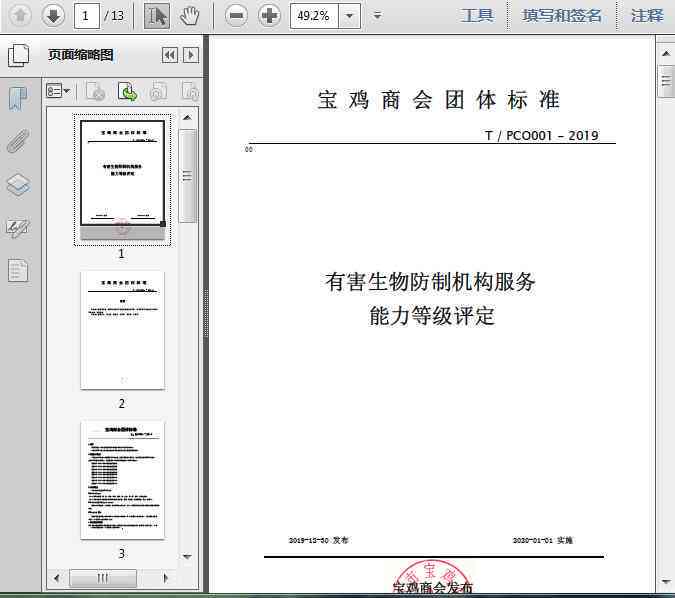Open the toolbar overflow options arrow
This screenshot has width=675, height=598.
point(377,16)
